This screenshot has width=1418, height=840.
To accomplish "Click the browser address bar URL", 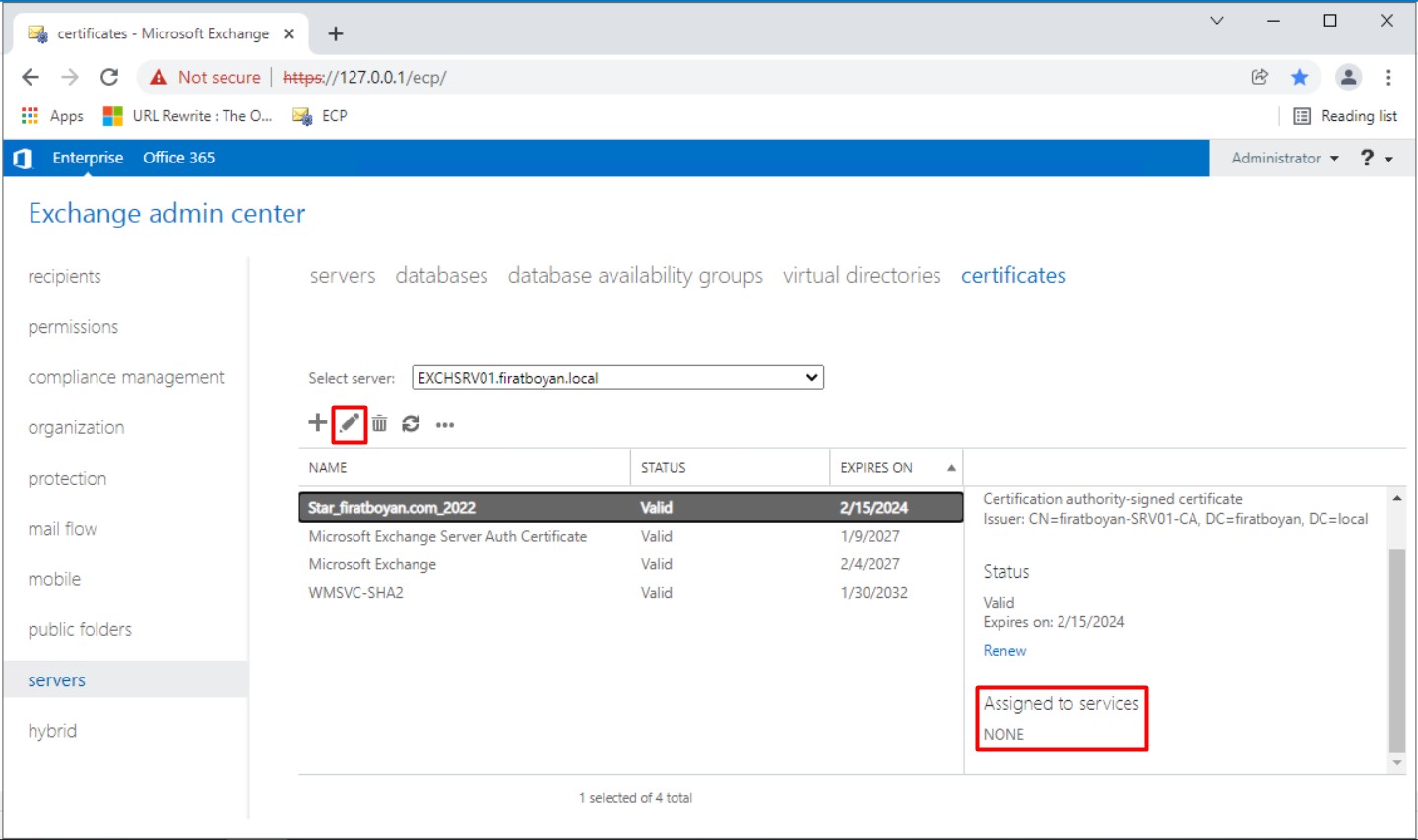I will pyautogui.click(x=364, y=77).
